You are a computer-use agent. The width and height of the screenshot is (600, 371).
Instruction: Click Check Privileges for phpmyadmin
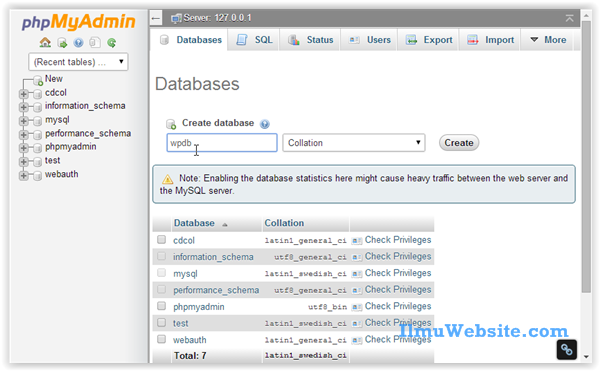[398, 306]
